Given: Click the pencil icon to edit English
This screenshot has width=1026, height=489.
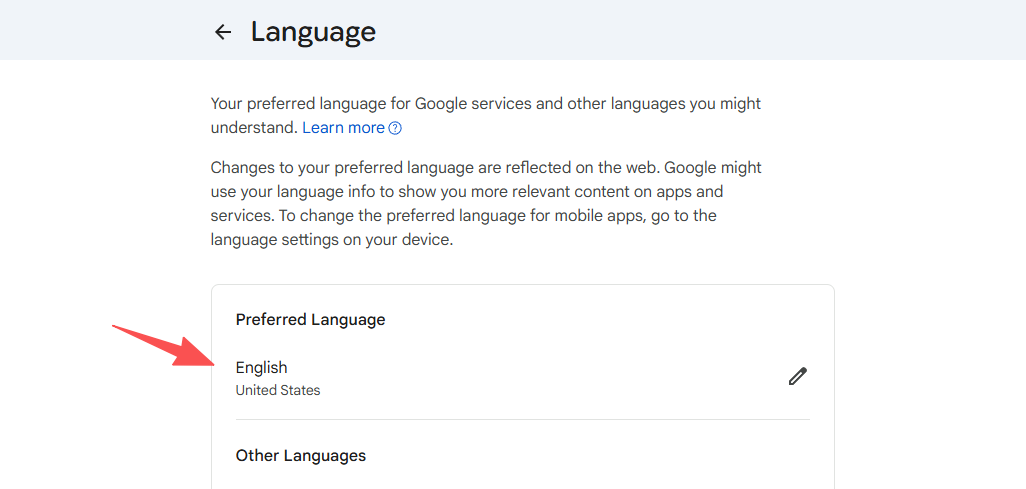Looking at the screenshot, I should pyautogui.click(x=797, y=376).
